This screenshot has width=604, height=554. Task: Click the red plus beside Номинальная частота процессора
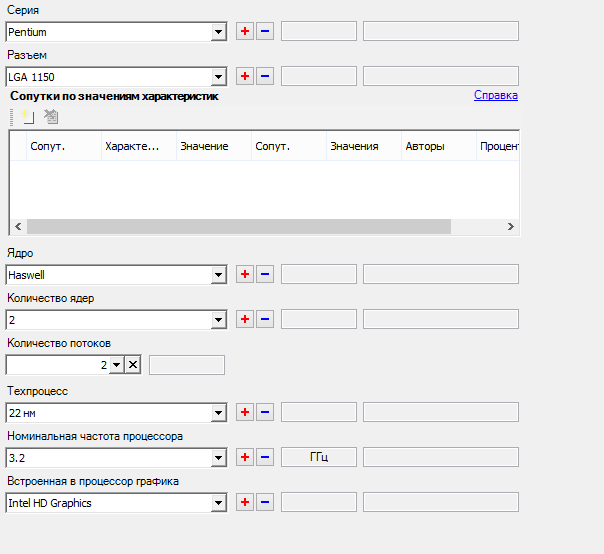click(245, 457)
